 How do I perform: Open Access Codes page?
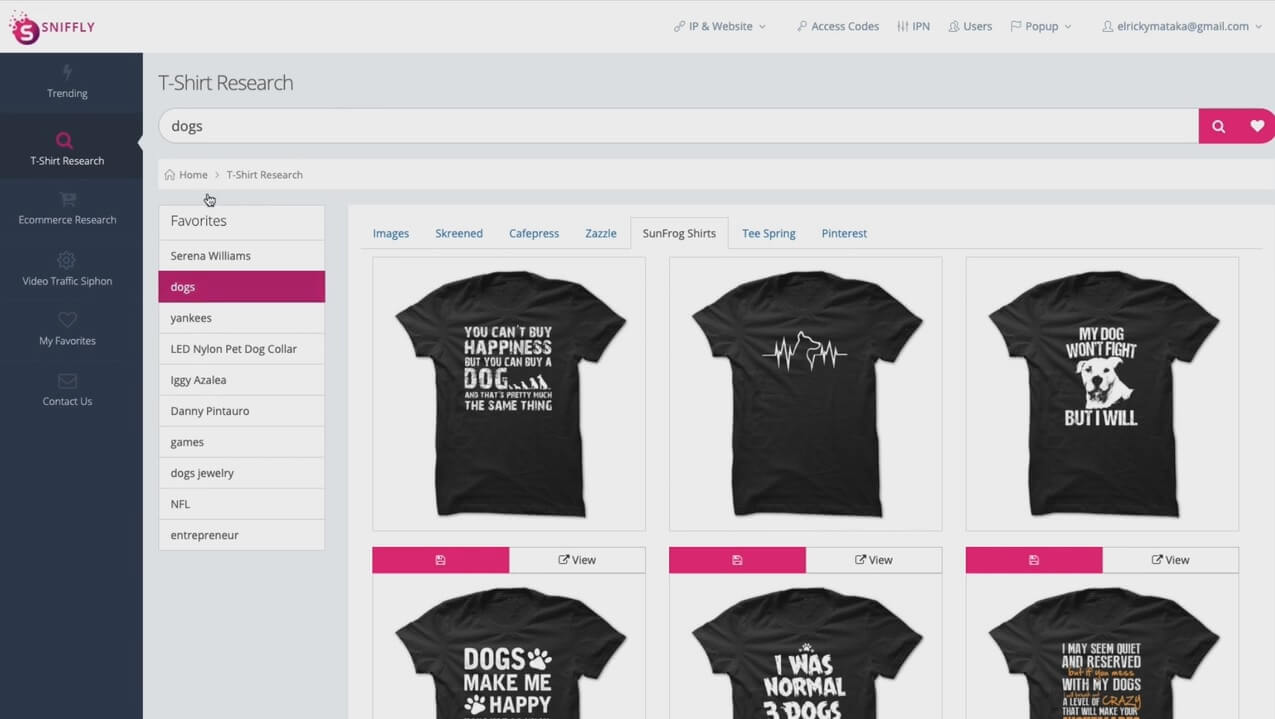838,26
